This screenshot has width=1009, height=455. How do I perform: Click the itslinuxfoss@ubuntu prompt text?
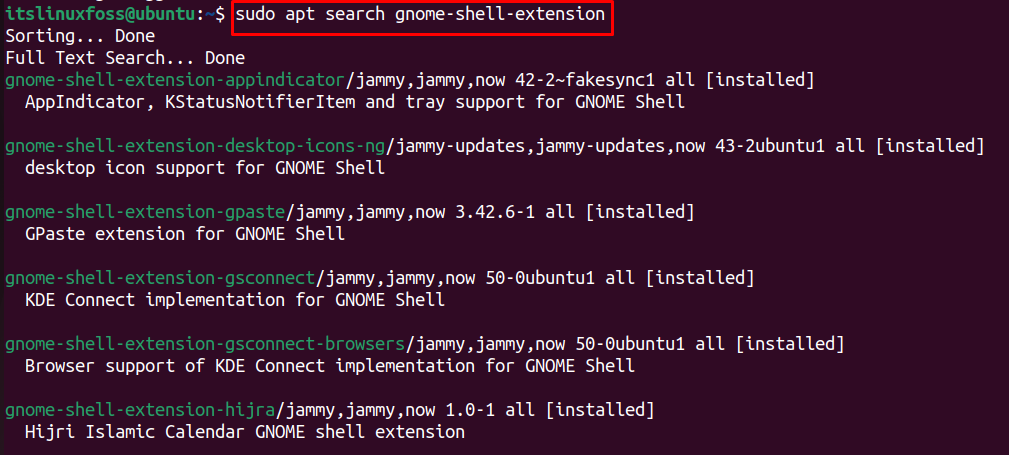(100, 14)
